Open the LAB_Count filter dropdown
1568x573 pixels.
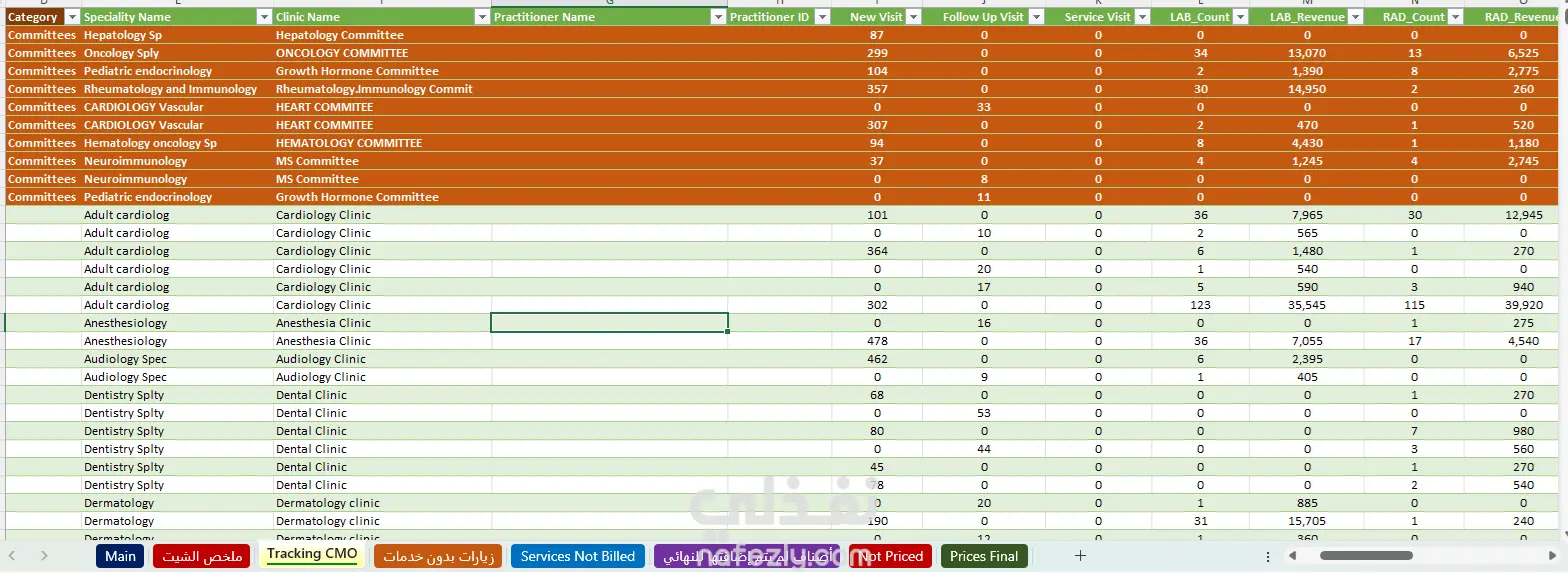click(1240, 17)
